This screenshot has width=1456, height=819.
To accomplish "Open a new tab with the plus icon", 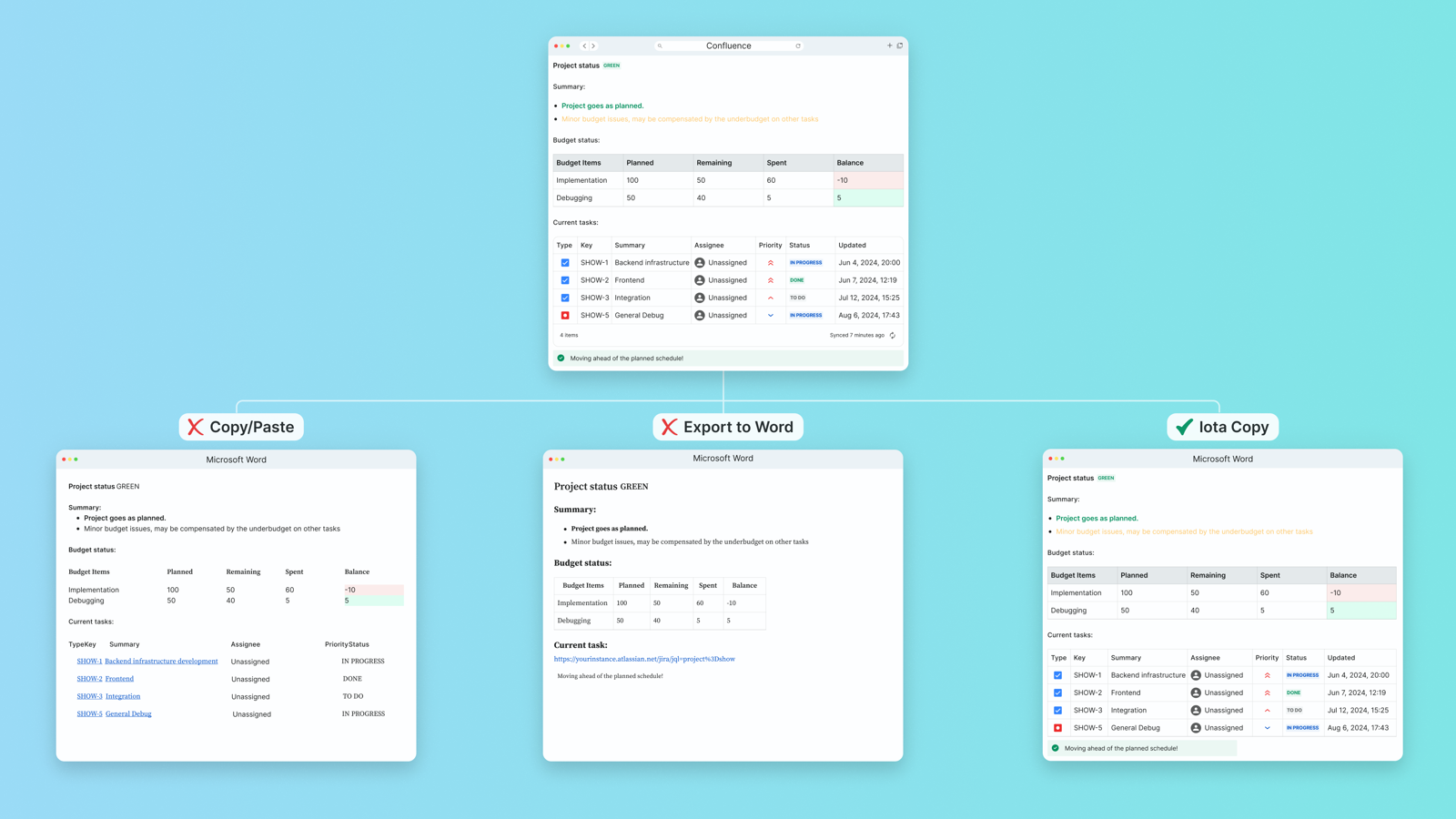I will pyautogui.click(x=890, y=45).
